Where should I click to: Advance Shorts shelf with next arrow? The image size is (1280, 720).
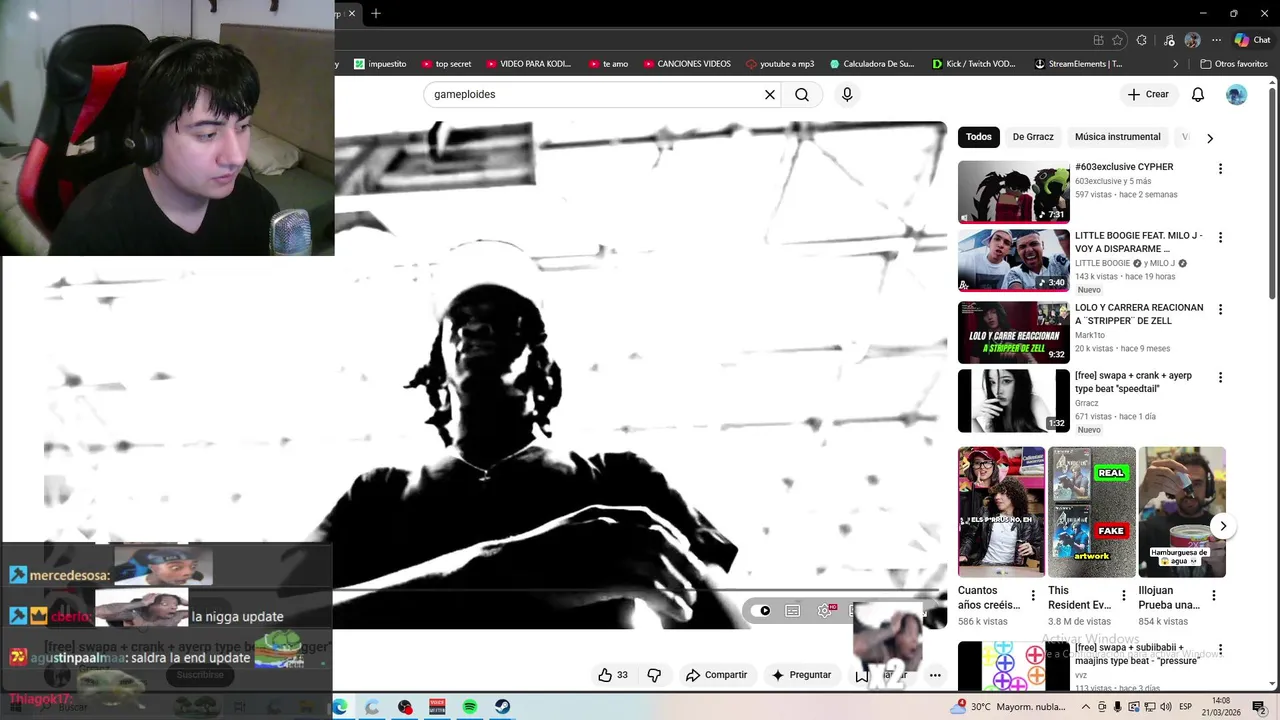coord(1223,526)
